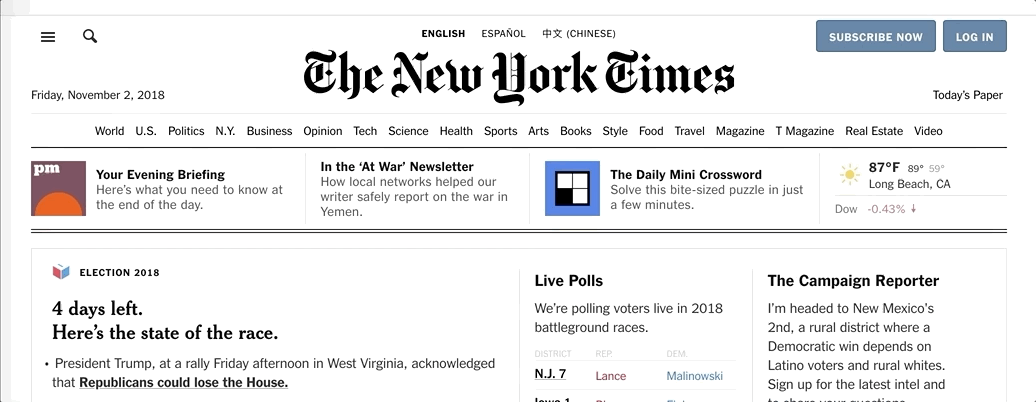Viewport: 1036px width, 402px height.
Task: Open the N.J. 7 live poll
Action: click(550, 374)
